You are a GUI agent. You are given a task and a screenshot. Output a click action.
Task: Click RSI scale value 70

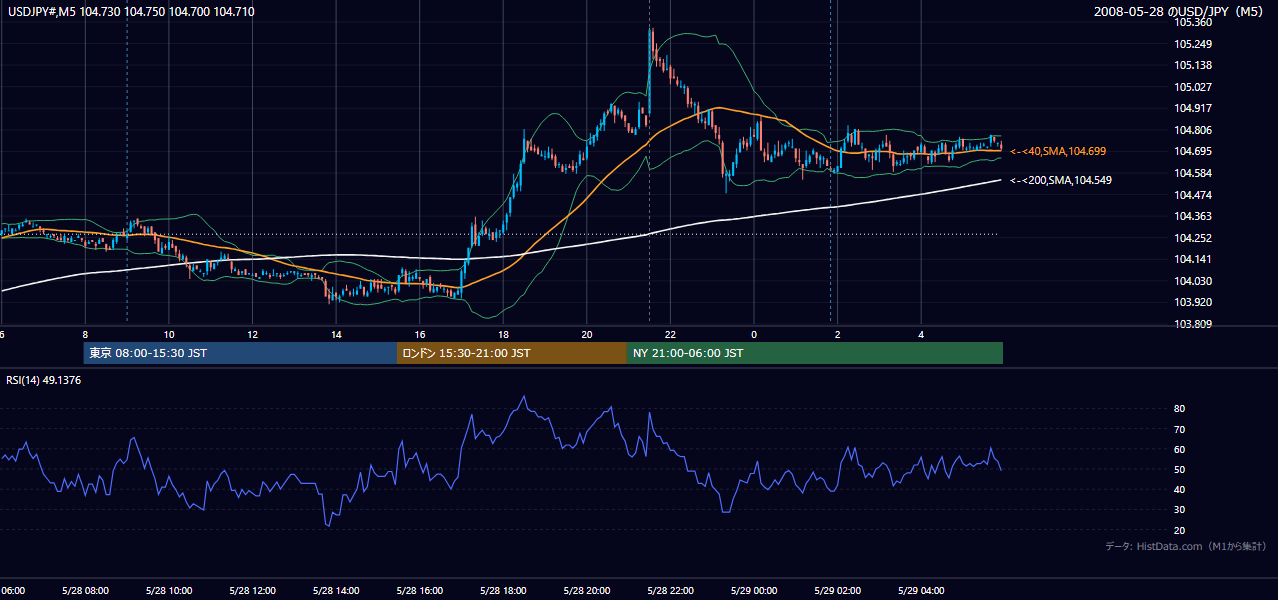[1180, 429]
